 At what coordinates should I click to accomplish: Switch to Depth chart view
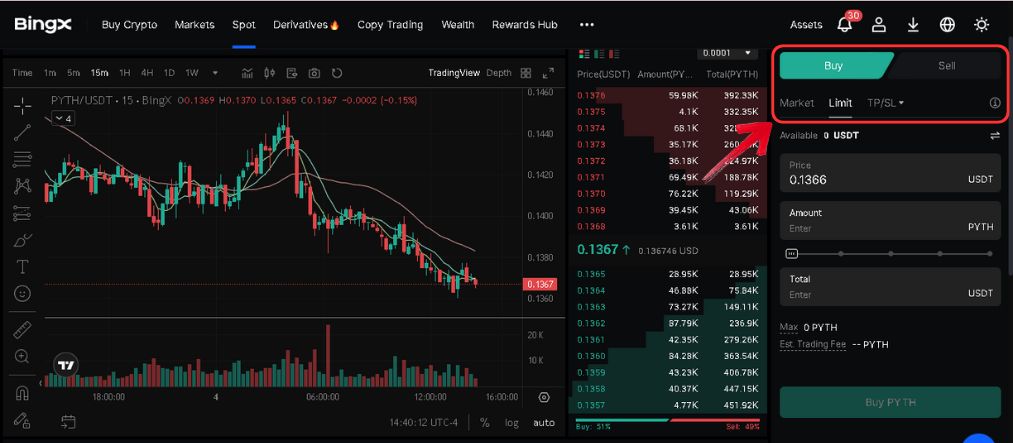[499, 73]
